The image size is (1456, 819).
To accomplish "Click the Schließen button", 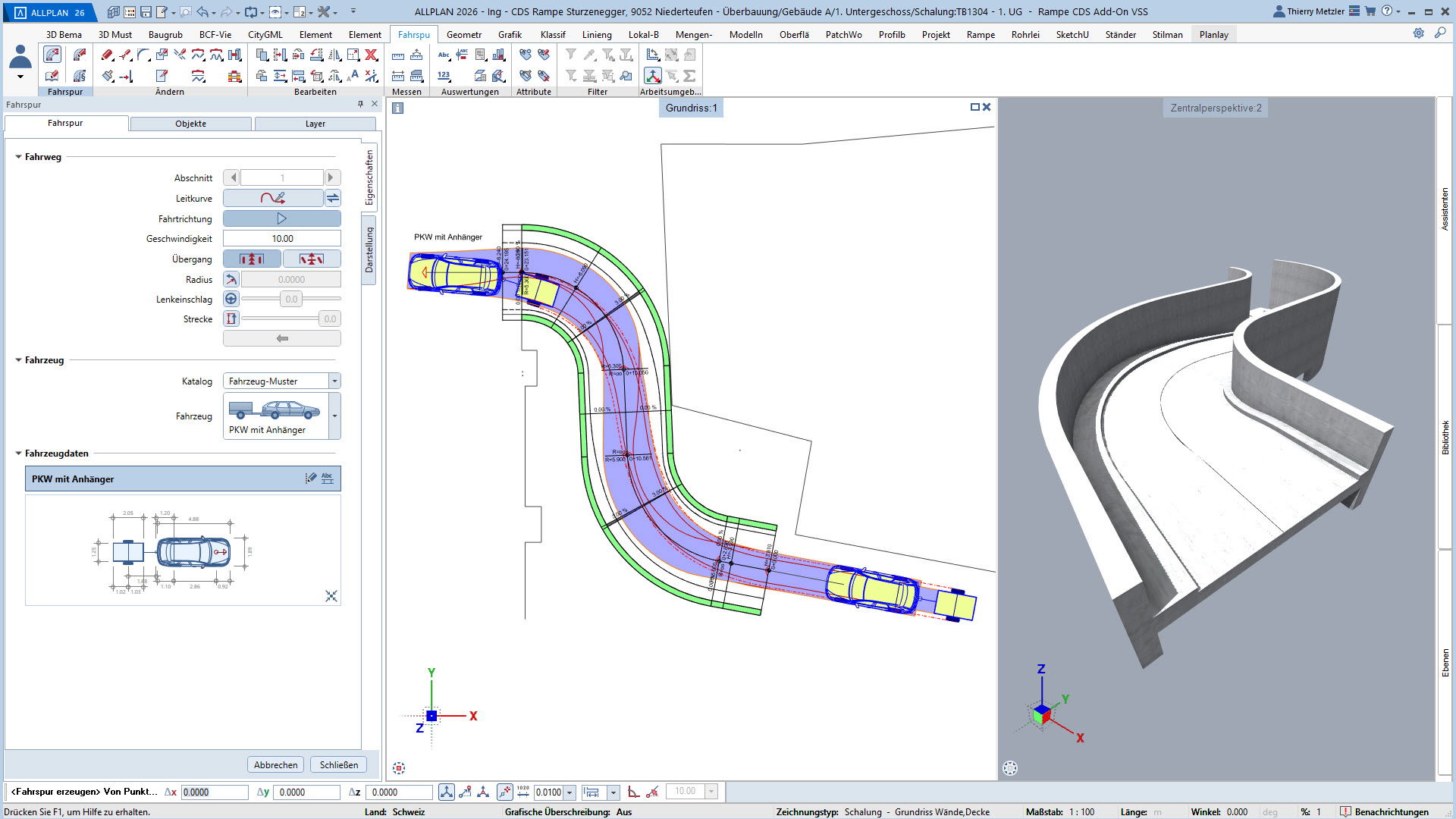I will point(338,764).
